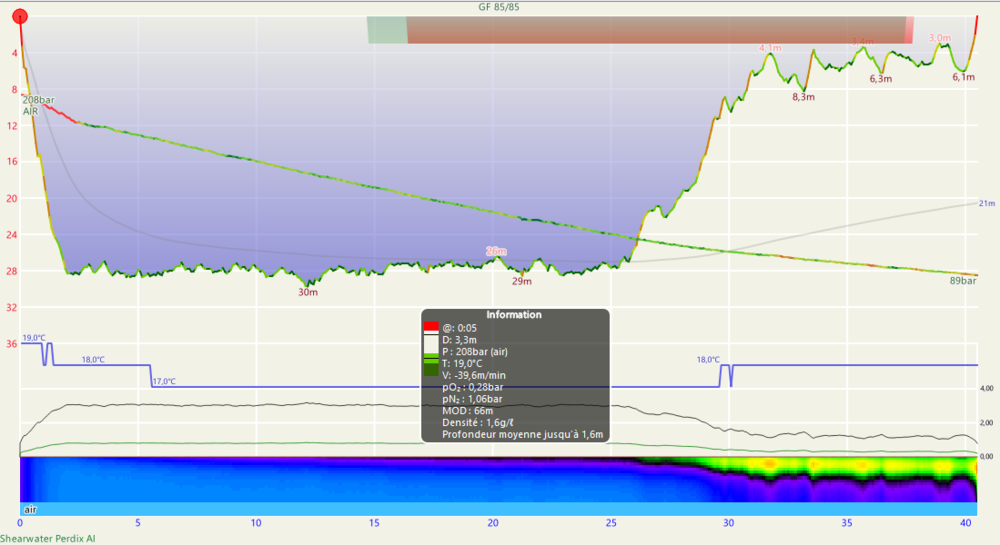This screenshot has width=1000, height=545.
Task: Click the 21m mean depth label
Action: coord(987,203)
